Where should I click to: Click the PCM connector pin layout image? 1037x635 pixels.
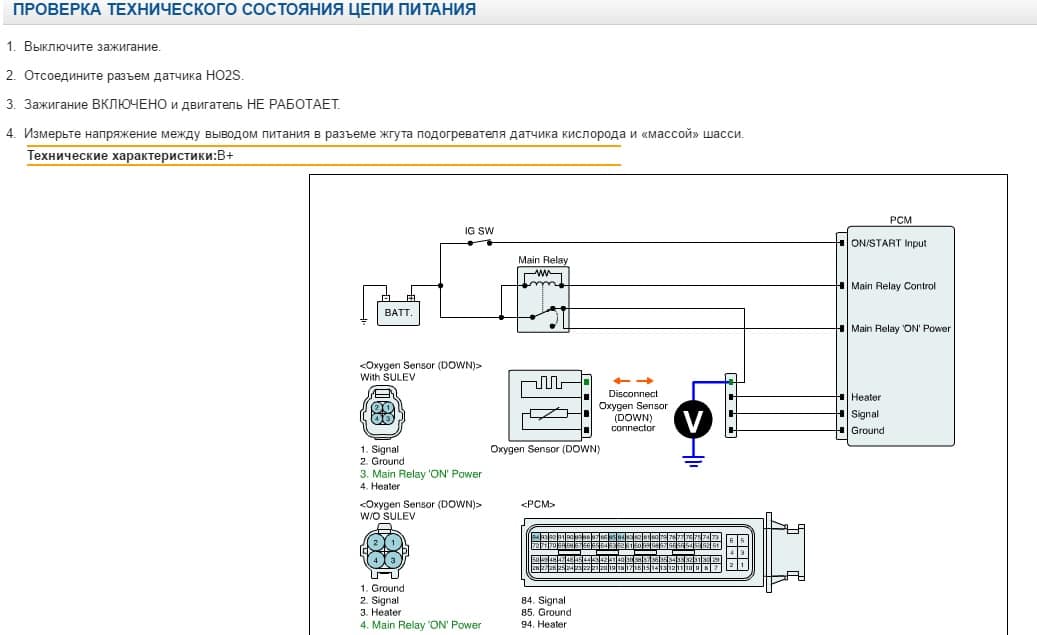[x=663, y=553]
